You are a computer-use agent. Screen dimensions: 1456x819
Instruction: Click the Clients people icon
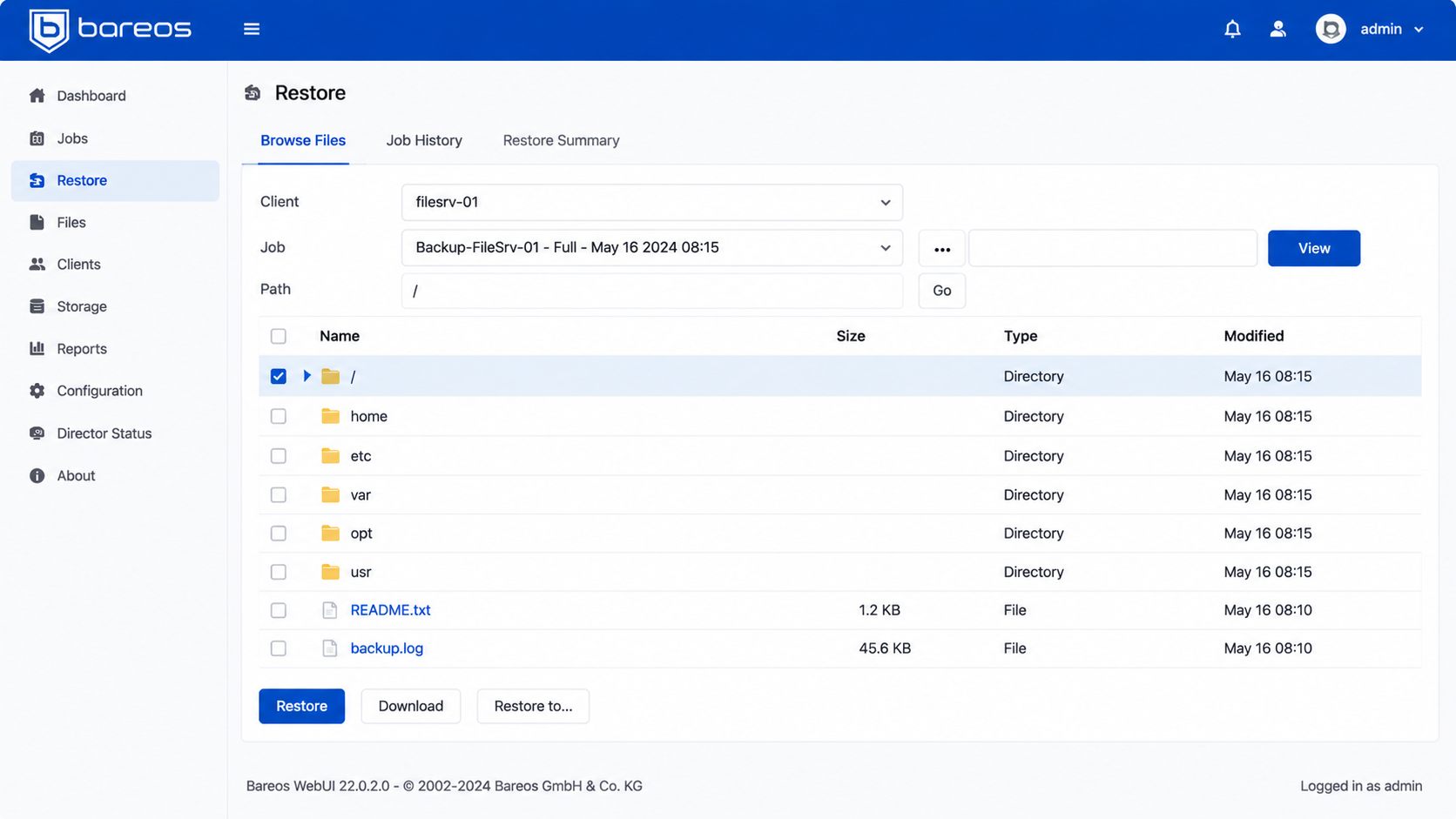[37, 264]
